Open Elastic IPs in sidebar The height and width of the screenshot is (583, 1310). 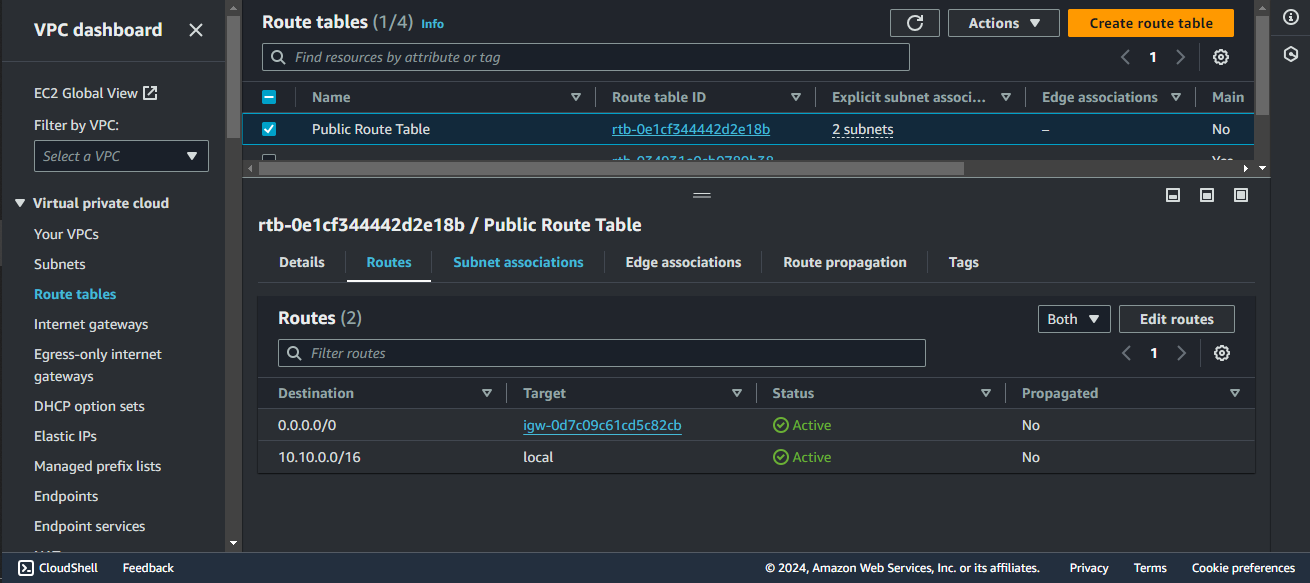point(65,436)
